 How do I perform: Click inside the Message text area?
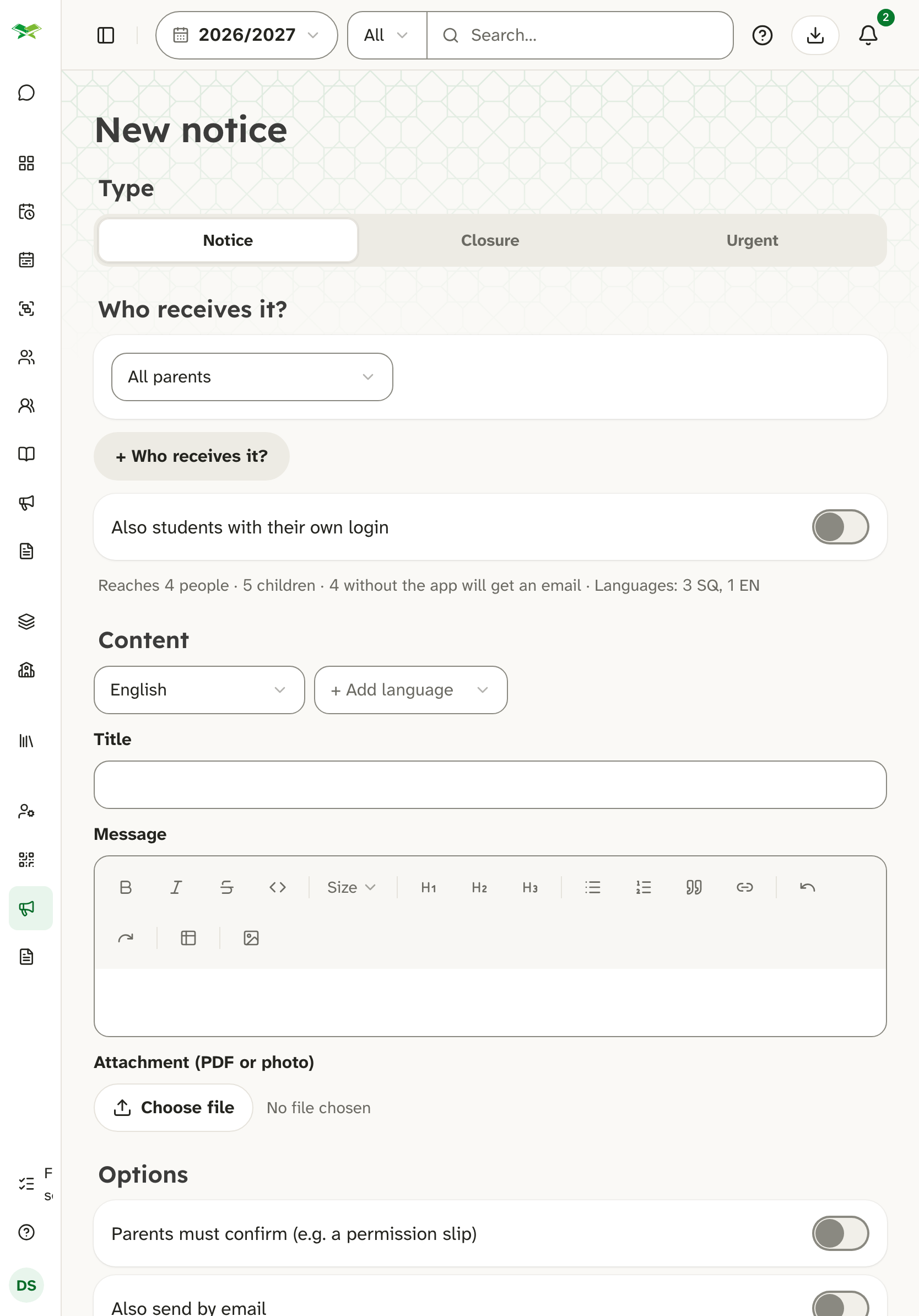click(x=490, y=1002)
